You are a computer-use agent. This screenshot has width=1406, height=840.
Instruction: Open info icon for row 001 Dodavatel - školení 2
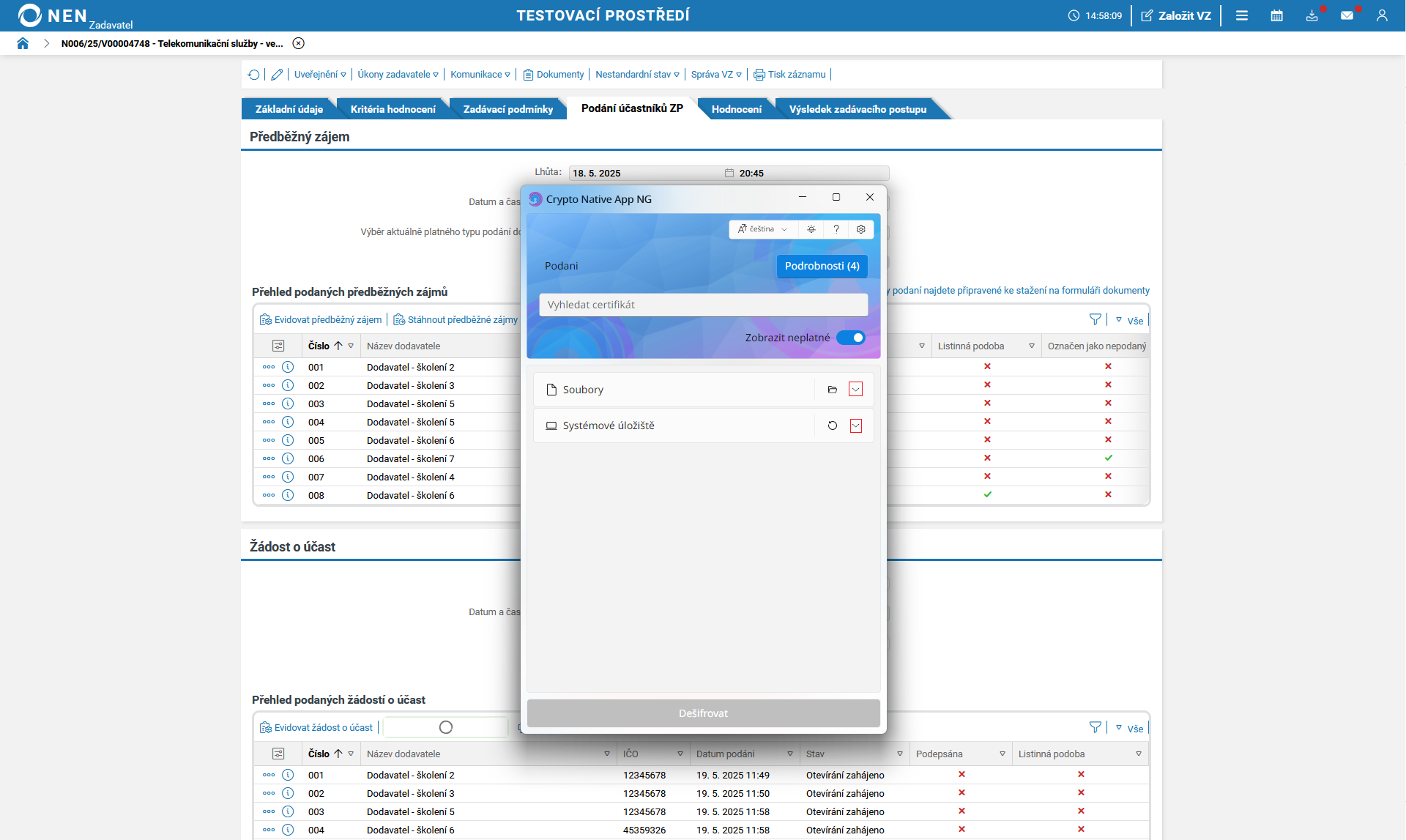[x=288, y=367]
